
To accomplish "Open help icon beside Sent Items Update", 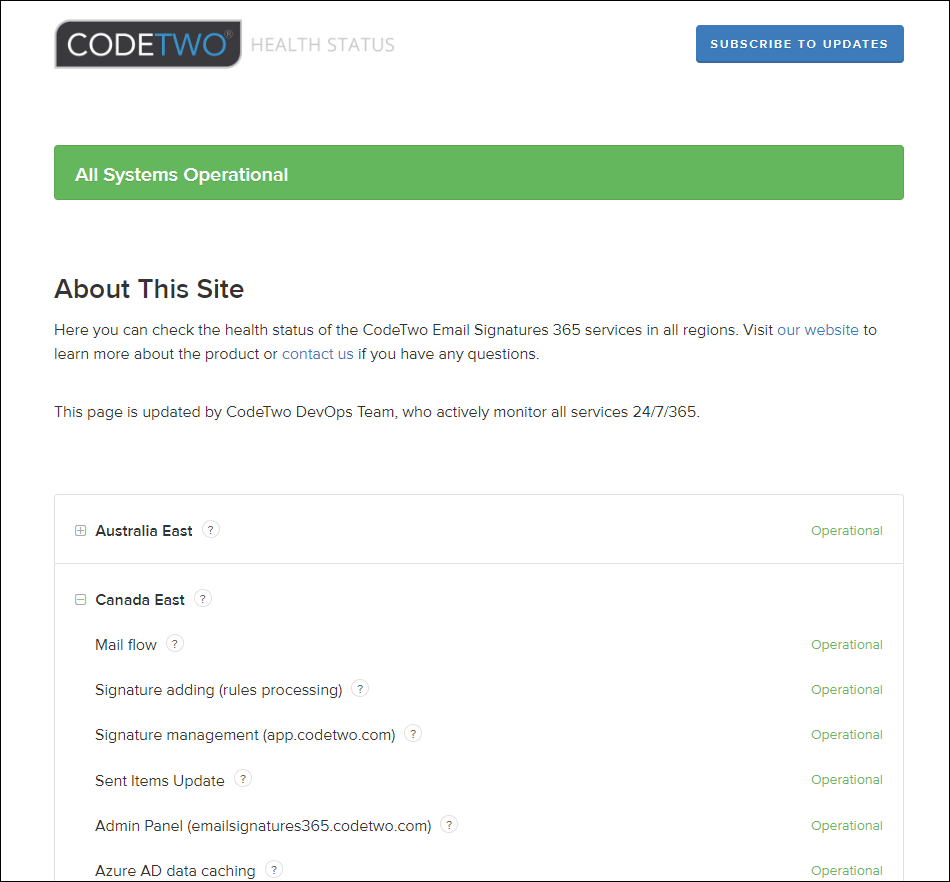I will point(242,778).
